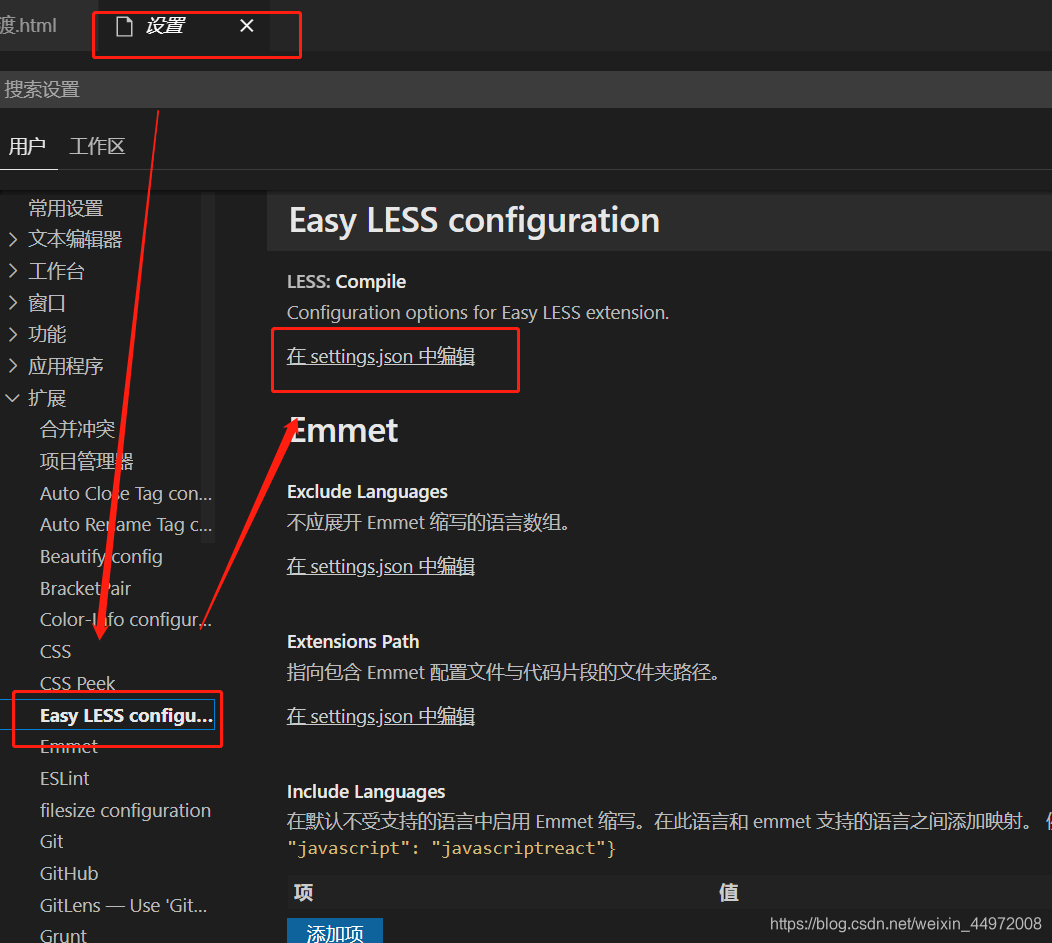Edit Exclude Languages in settings.json

(381, 566)
